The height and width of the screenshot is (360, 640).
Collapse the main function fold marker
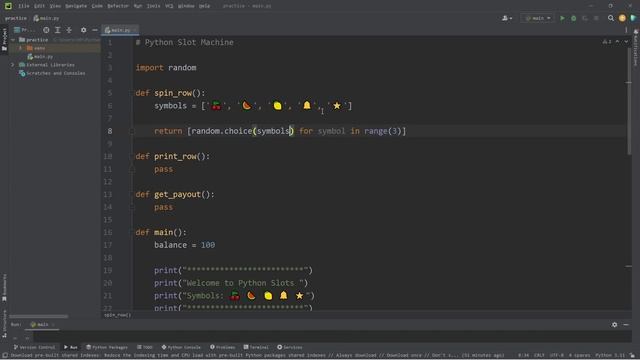pyautogui.click(x=132, y=232)
